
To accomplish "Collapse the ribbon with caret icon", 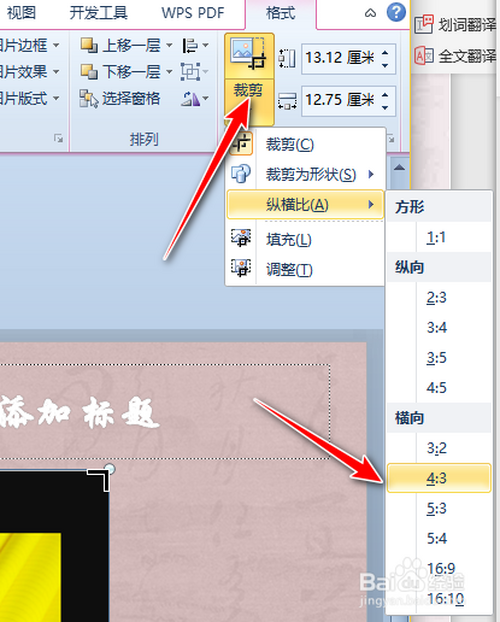I will (370, 13).
